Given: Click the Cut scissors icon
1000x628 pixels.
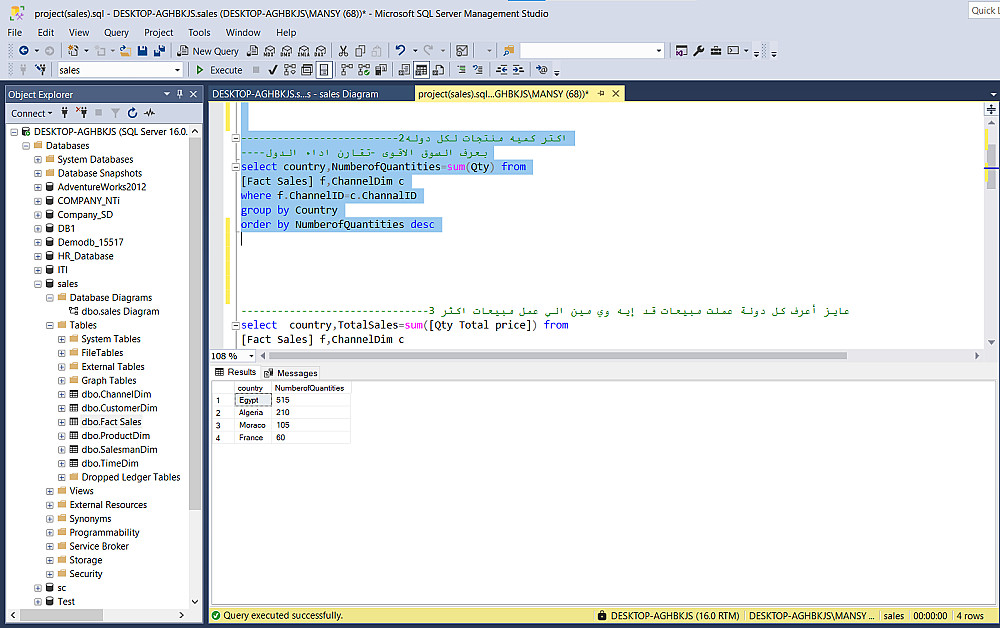Looking at the screenshot, I should [x=344, y=51].
